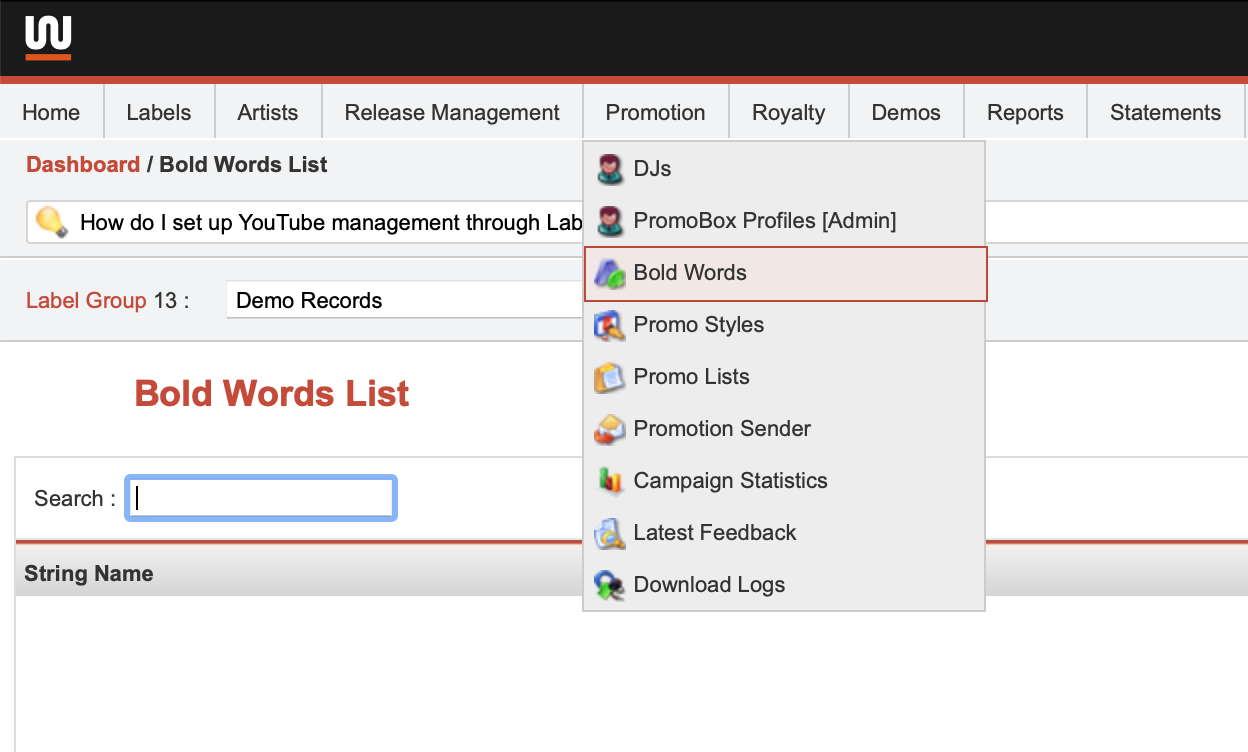Focus the Search text field
1248x752 pixels.
(261, 498)
